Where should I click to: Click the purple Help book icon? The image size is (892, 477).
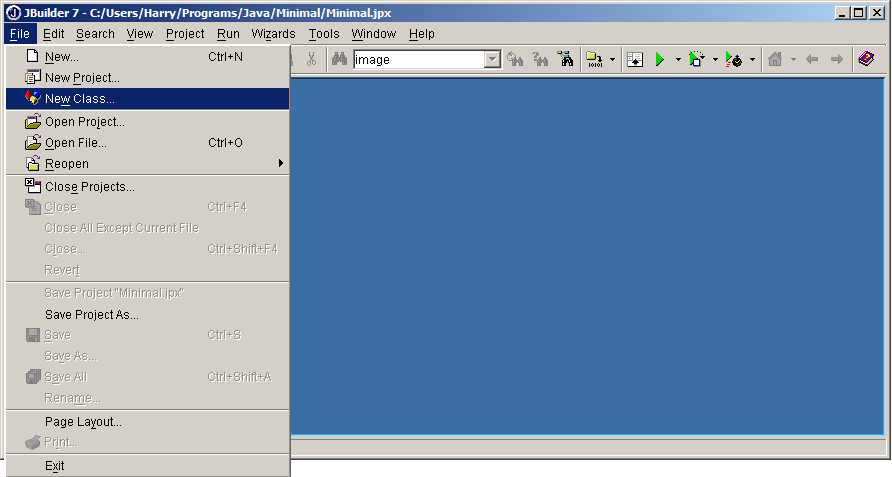tap(866, 59)
